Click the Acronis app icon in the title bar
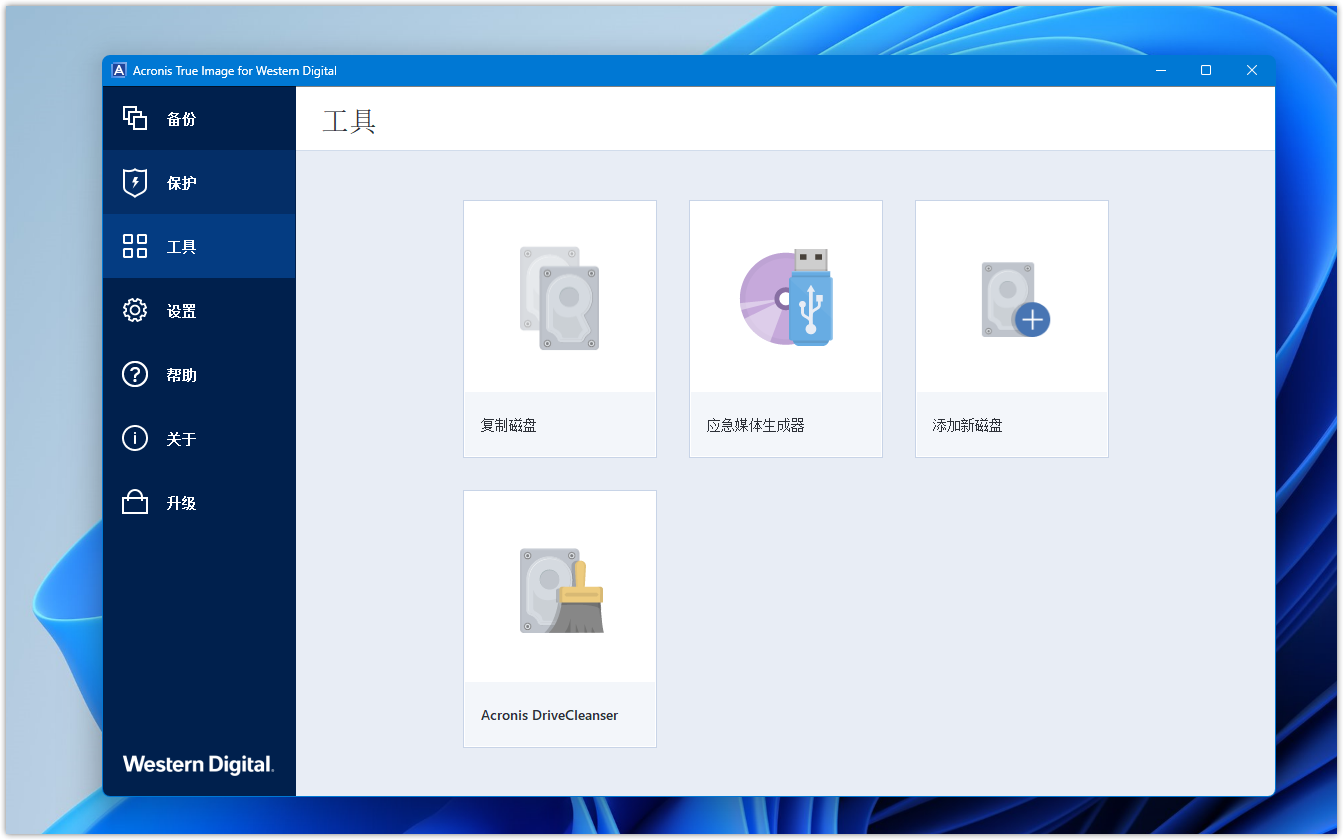 (119, 71)
